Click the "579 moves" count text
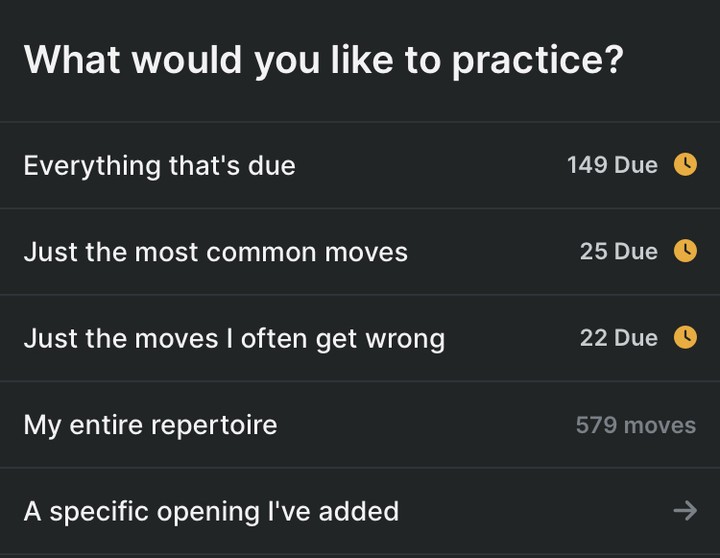This screenshot has height=558, width=720. click(x=635, y=425)
